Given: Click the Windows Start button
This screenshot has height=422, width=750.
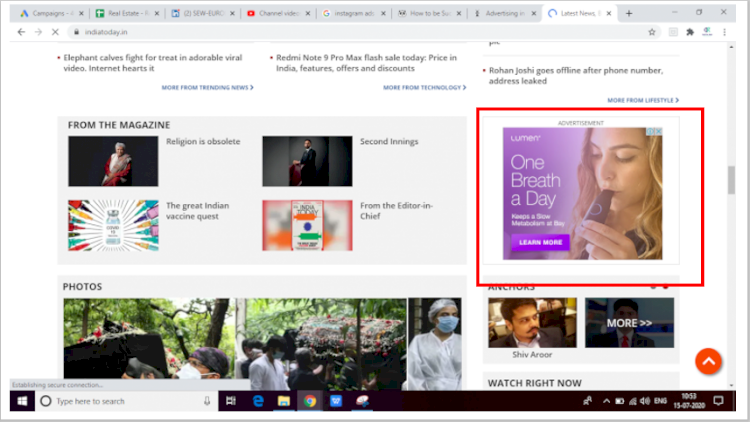Looking at the screenshot, I should (x=19, y=400).
